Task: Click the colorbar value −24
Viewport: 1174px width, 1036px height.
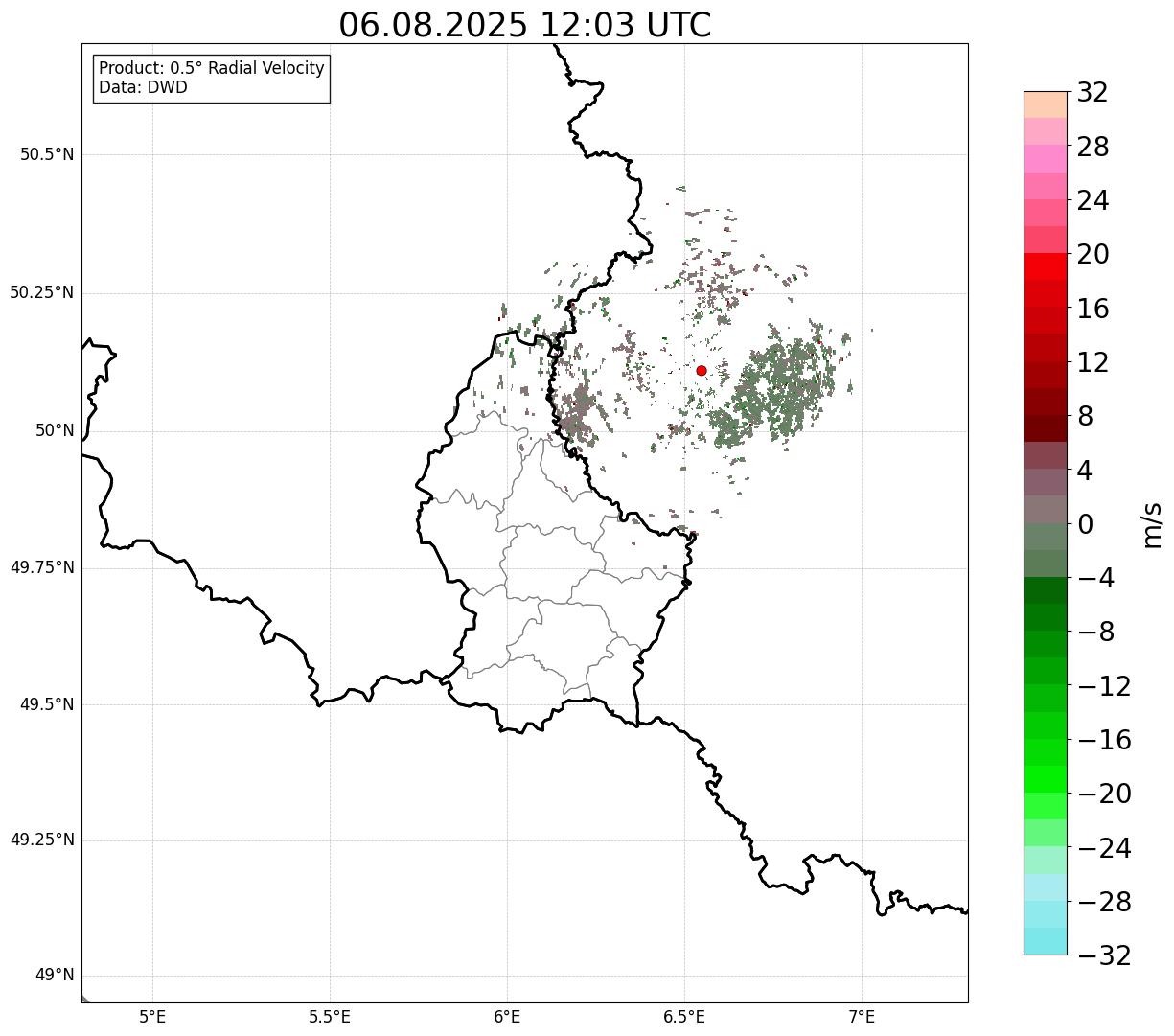Action: (1104, 848)
